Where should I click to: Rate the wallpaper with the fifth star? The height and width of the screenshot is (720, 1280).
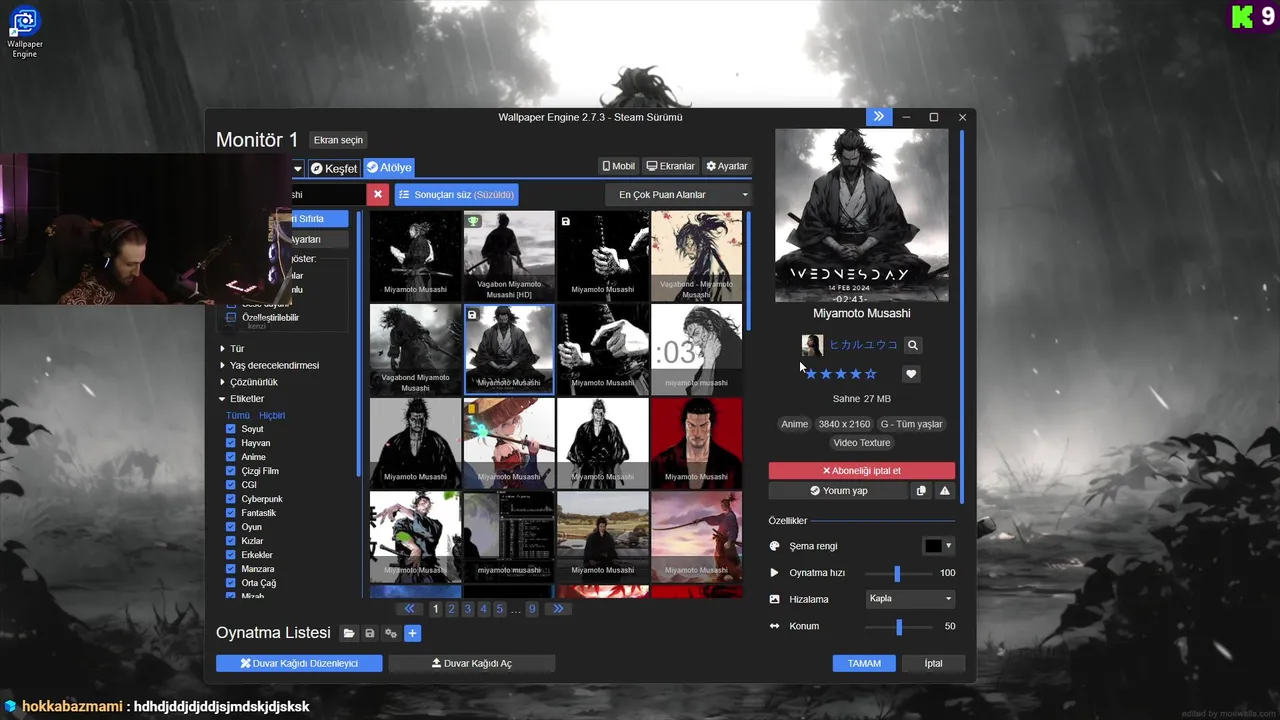point(870,374)
